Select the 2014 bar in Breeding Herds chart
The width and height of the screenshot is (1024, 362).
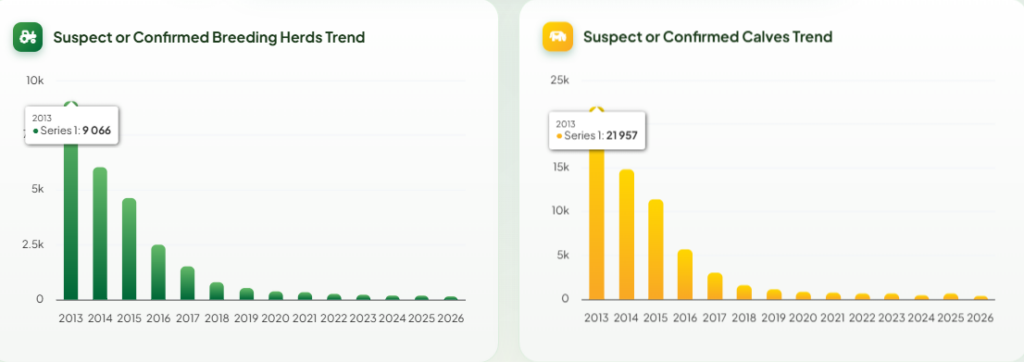click(x=100, y=233)
